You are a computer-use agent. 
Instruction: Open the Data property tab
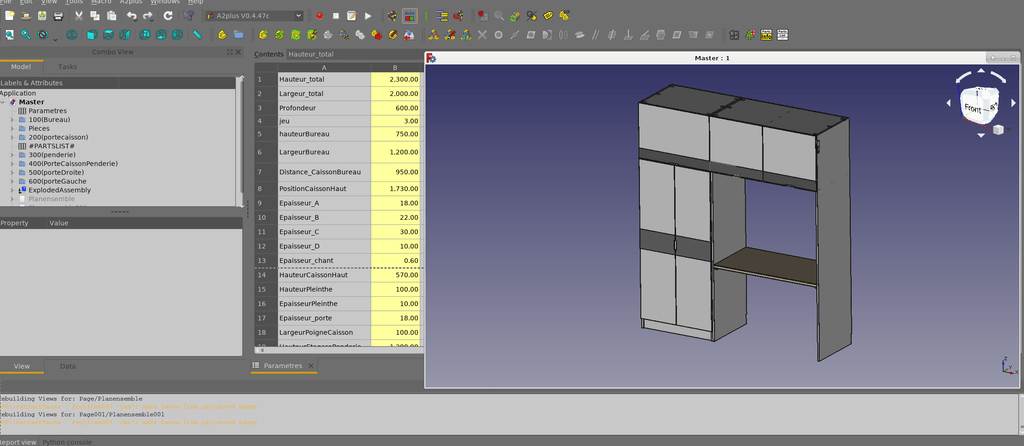click(x=68, y=366)
